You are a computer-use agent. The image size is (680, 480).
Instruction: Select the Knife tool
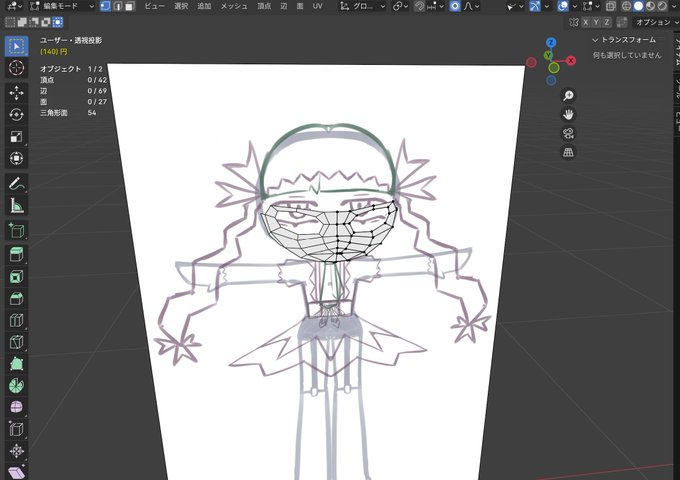(x=16, y=342)
